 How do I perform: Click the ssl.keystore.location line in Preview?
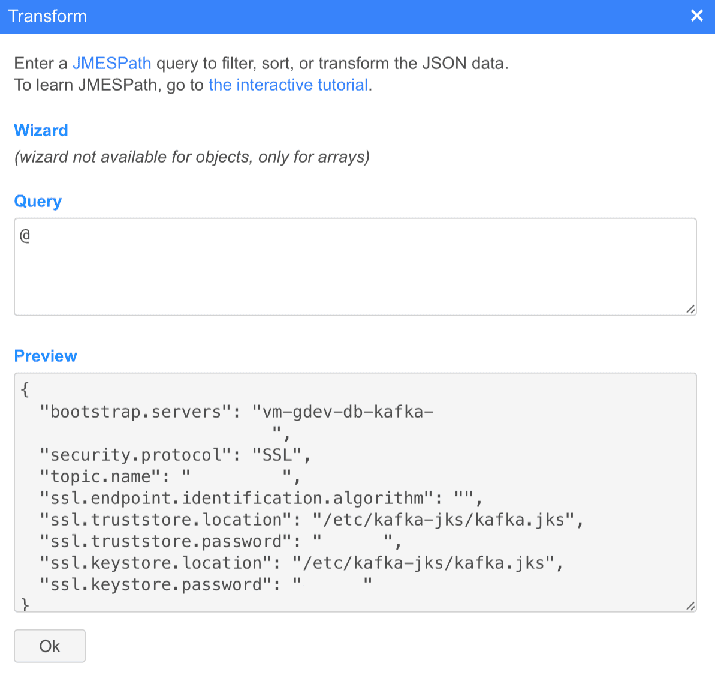(x=300, y=563)
